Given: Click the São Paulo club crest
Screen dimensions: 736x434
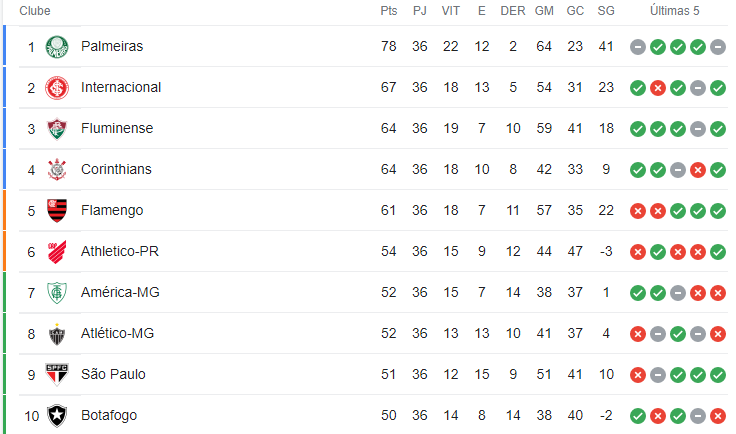Looking at the screenshot, I should [x=57, y=375].
